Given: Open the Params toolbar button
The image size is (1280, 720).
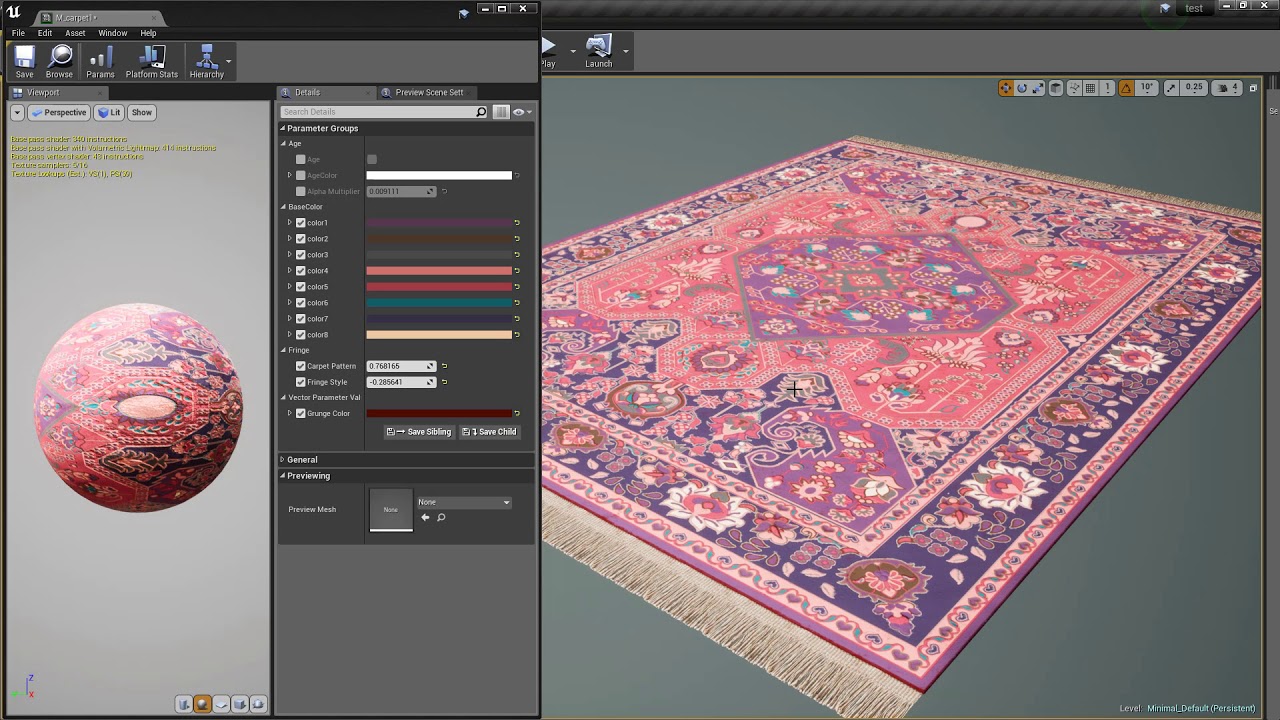Looking at the screenshot, I should pyautogui.click(x=100, y=62).
